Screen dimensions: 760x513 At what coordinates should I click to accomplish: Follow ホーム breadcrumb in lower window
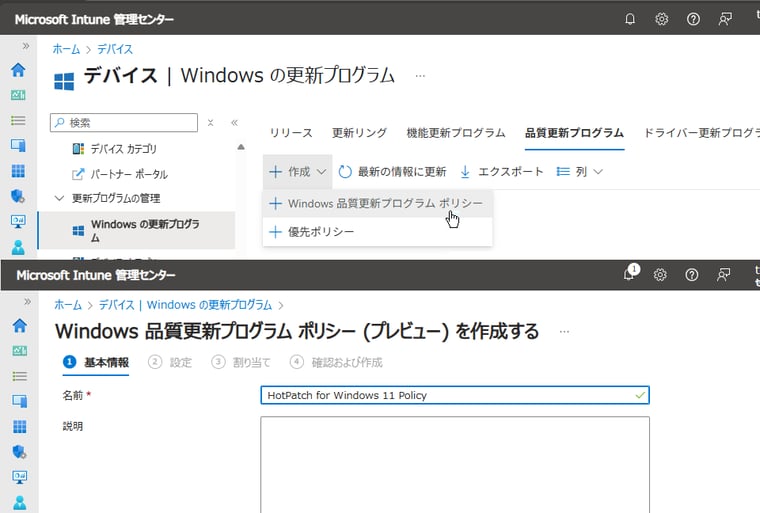coord(68,305)
